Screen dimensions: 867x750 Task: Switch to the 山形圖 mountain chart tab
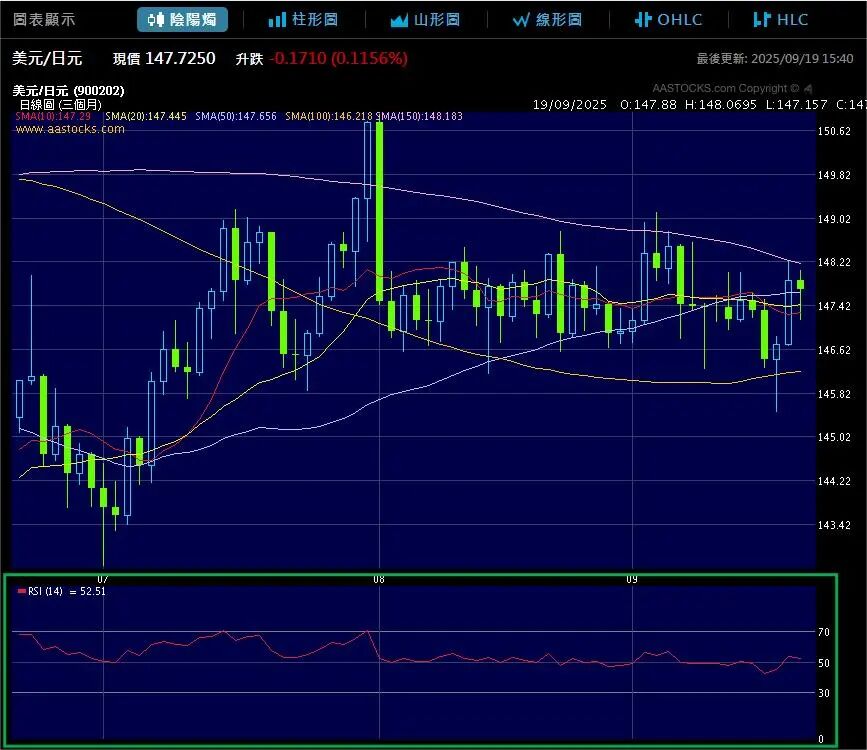pyautogui.click(x=425, y=20)
